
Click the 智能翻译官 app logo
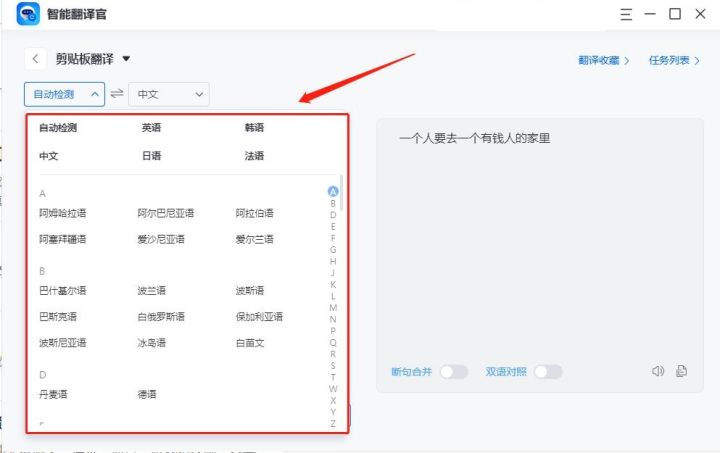coord(28,14)
